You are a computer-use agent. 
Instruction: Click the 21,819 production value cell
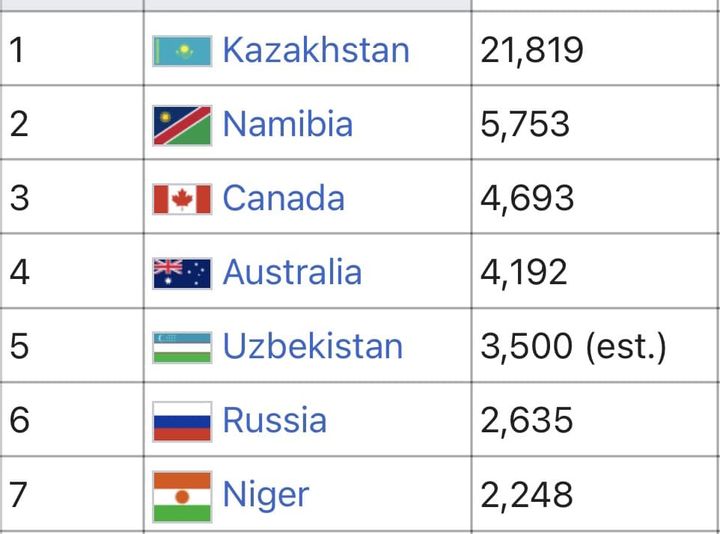pos(531,50)
